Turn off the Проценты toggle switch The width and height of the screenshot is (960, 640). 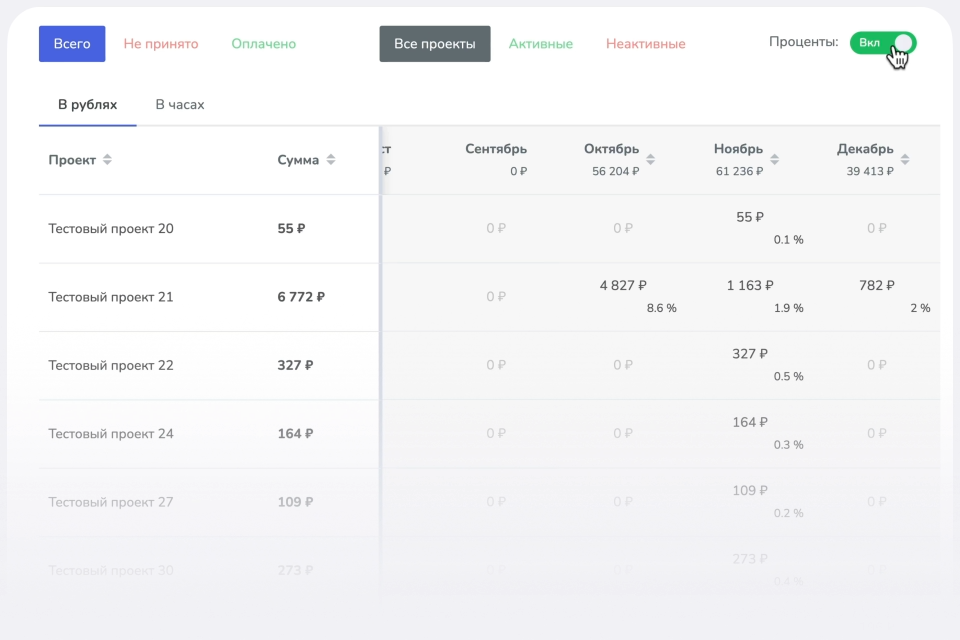(x=883, y=43)
